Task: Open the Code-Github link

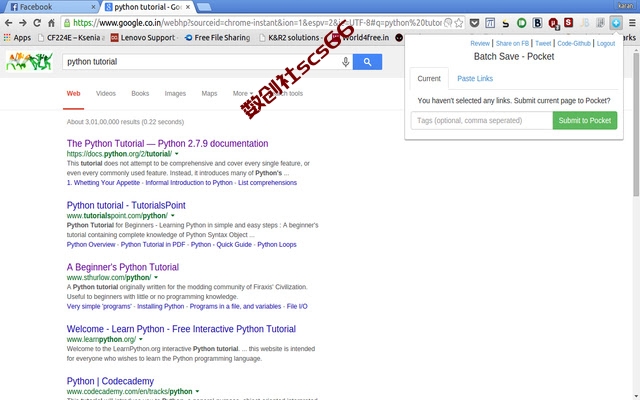Action: coord(574,43)
